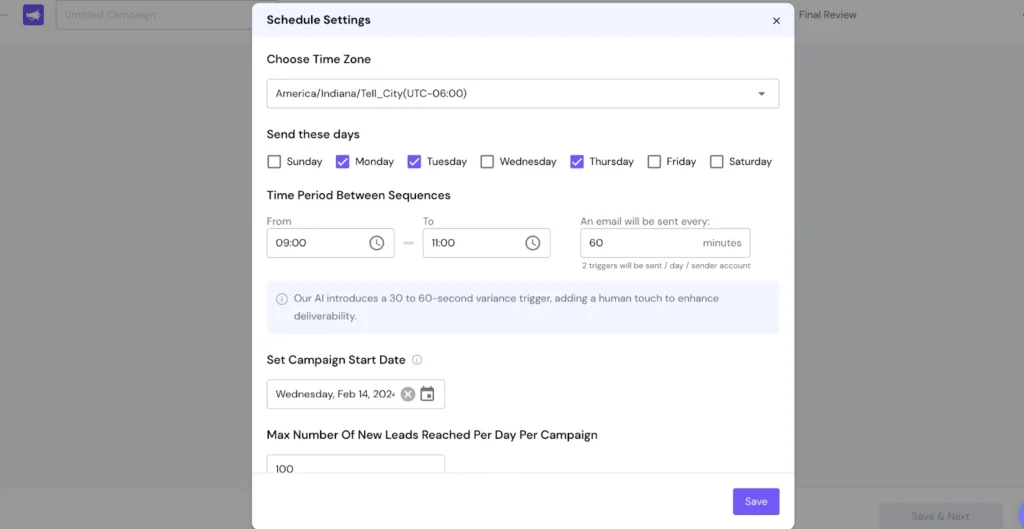Click the campaign start date field
The image size is (1024, 529).
[x=356, y=394]
